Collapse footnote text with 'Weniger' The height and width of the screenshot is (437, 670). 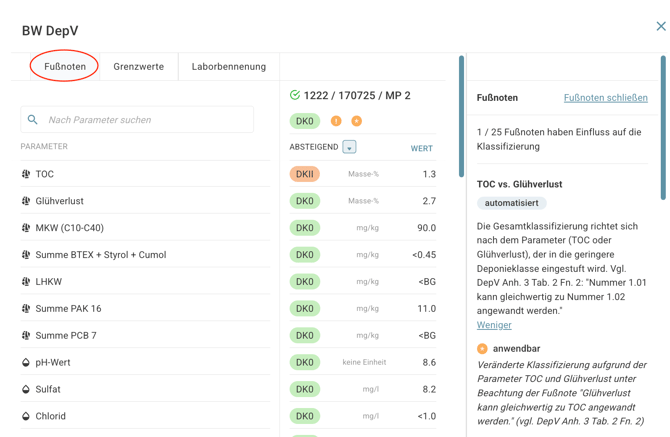(x=494, y=325)
